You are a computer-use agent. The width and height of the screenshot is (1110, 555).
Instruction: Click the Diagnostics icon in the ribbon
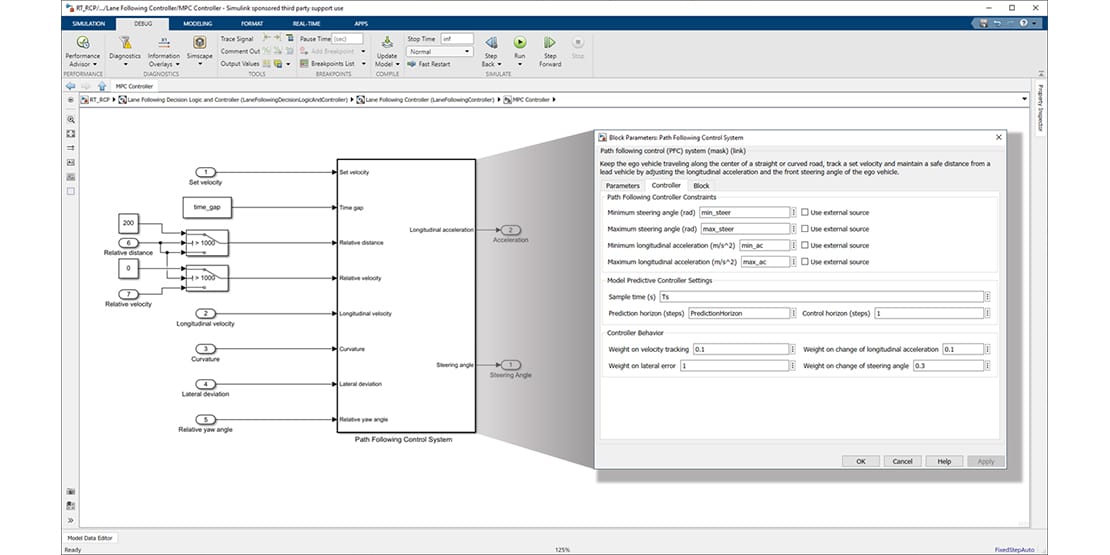point(125,44)
